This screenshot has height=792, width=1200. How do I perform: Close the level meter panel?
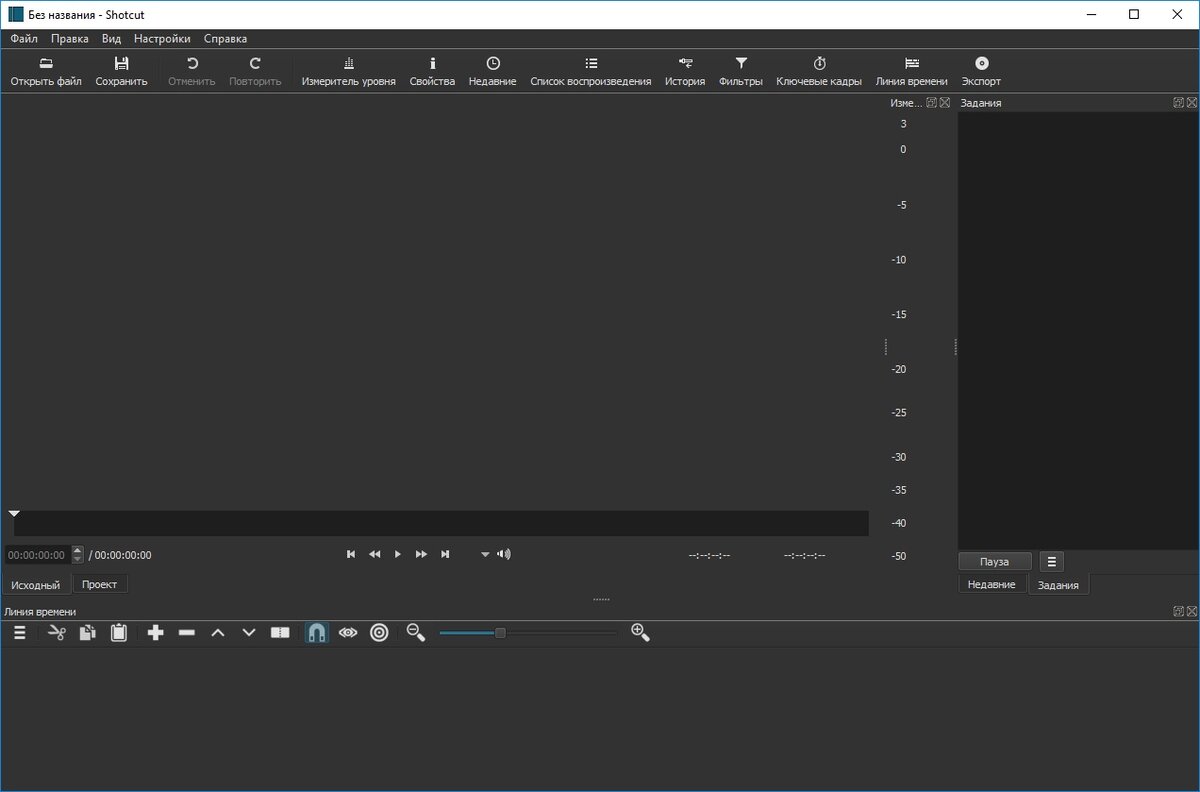point(945,102)
